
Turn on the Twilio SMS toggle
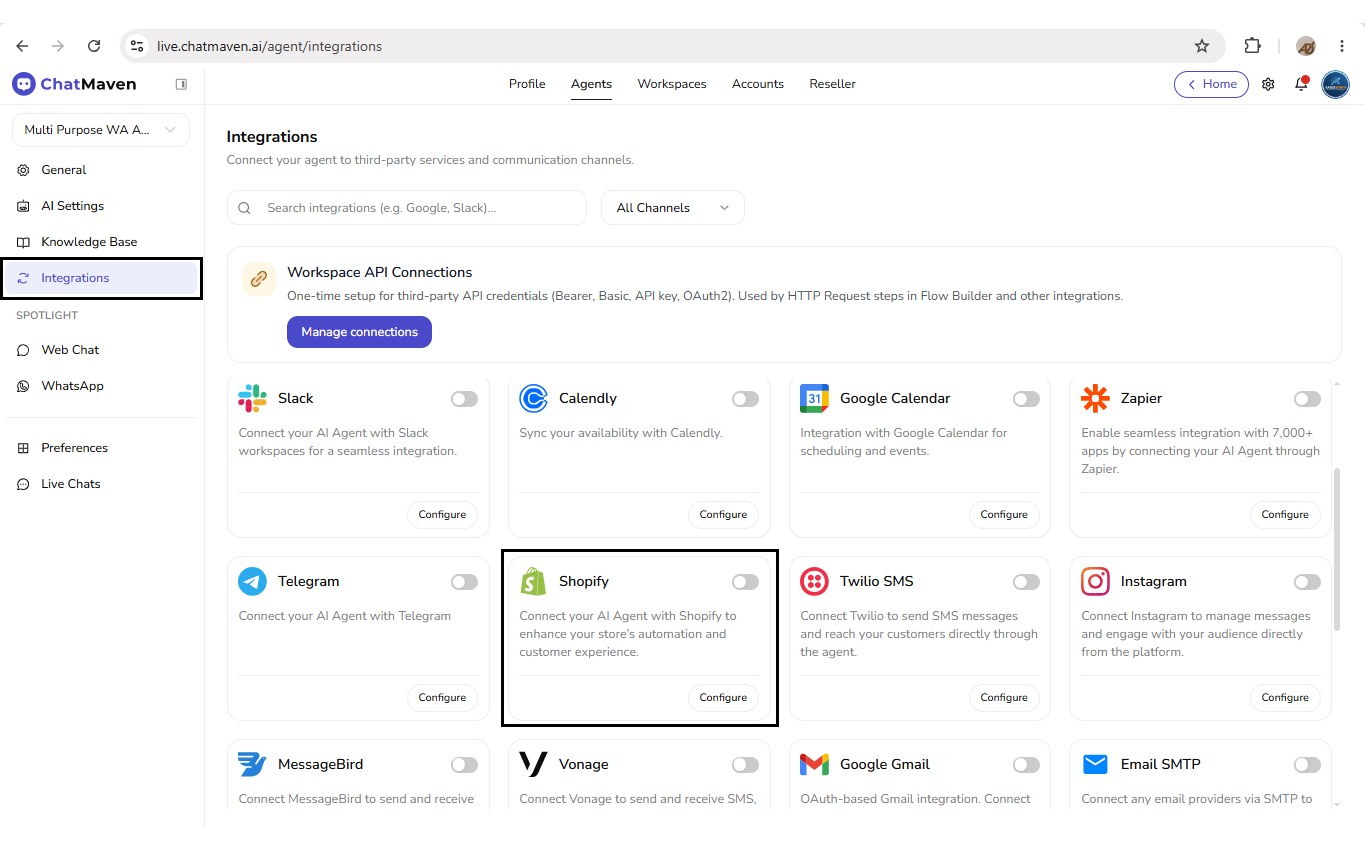(1026, 582)
